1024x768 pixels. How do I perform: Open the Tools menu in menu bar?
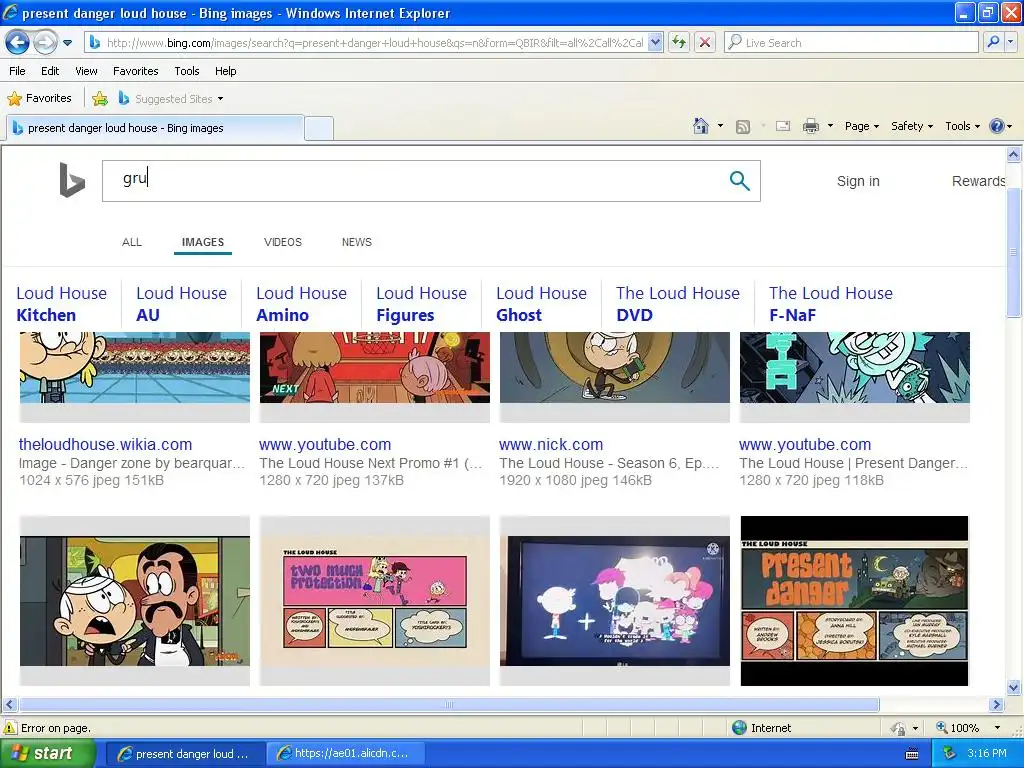click(187, 71)
